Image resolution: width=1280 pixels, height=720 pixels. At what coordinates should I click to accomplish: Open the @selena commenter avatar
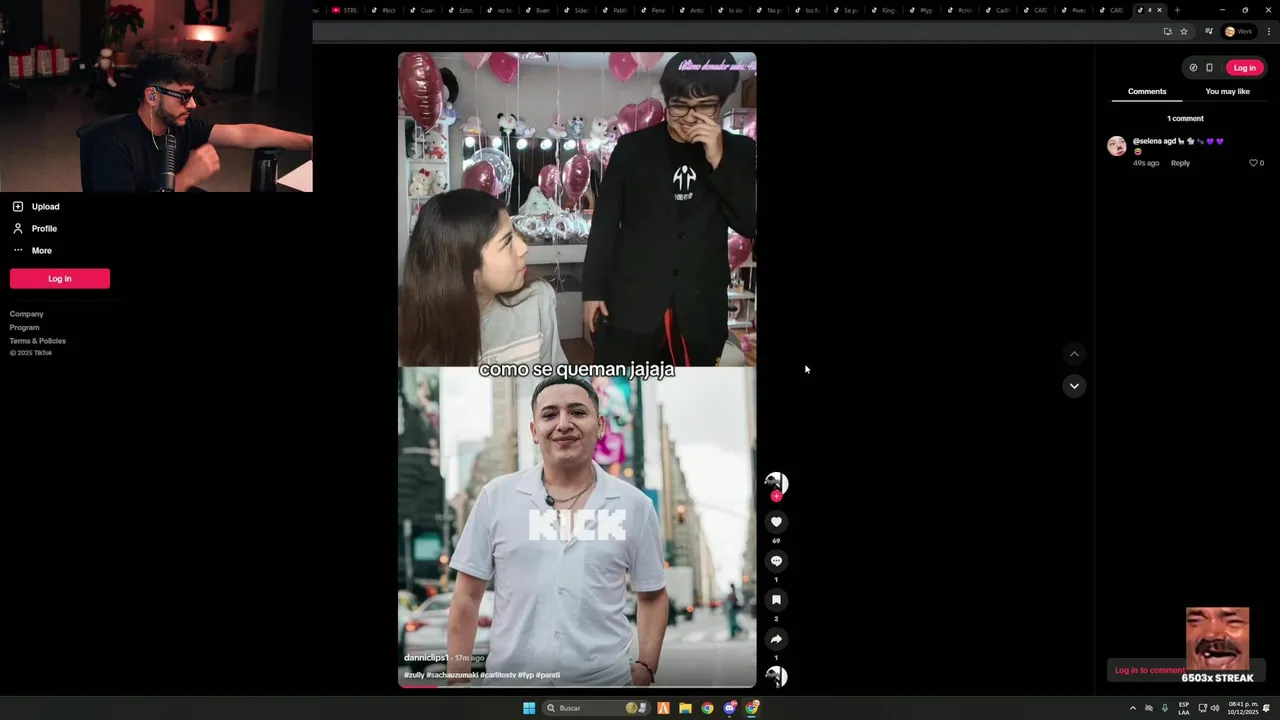coord(1117,146)
